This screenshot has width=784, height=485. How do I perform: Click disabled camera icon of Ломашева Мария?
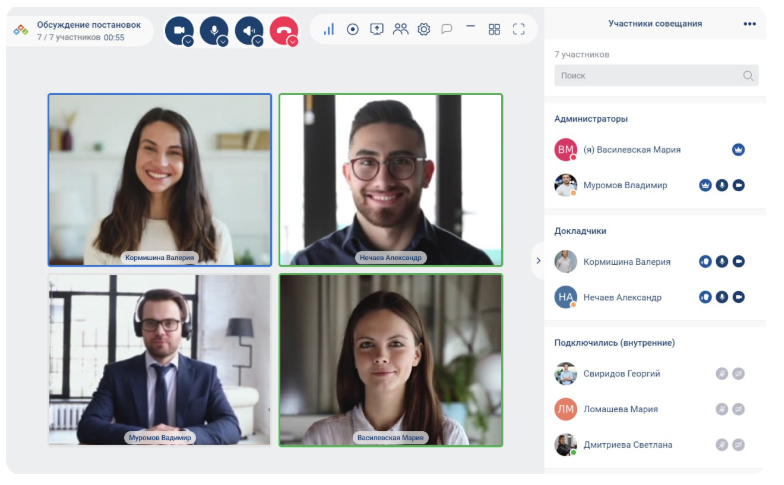click(738, 410)
